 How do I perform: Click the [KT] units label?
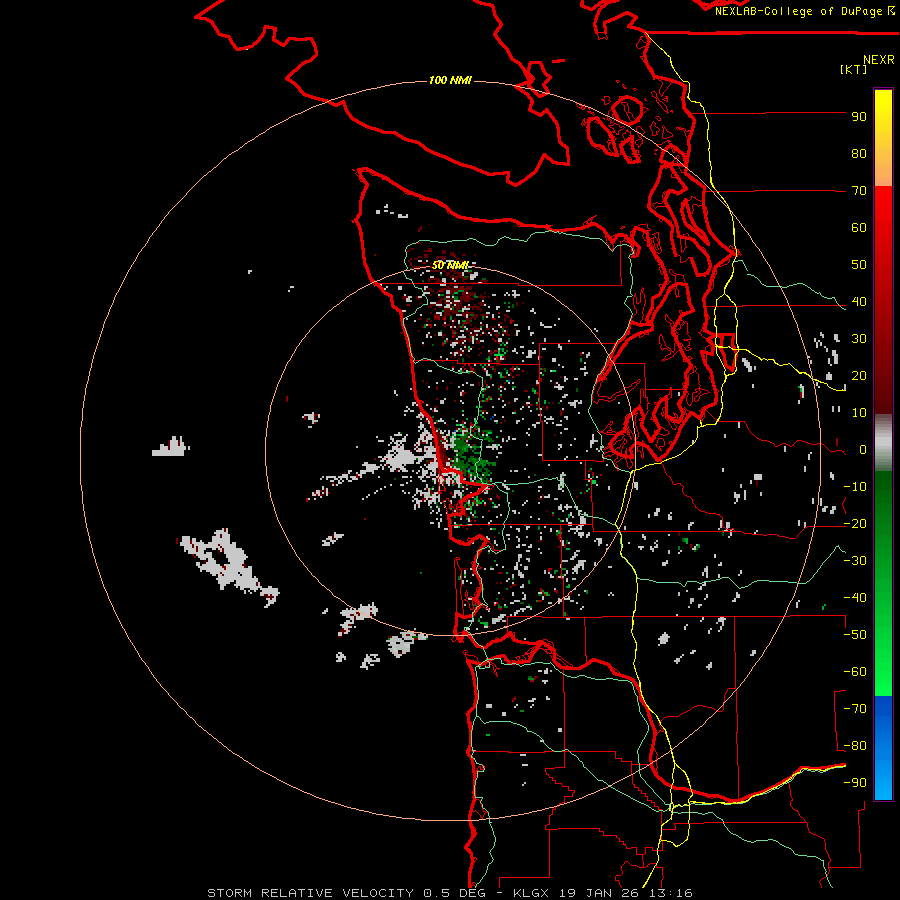(x=854, y=69)
